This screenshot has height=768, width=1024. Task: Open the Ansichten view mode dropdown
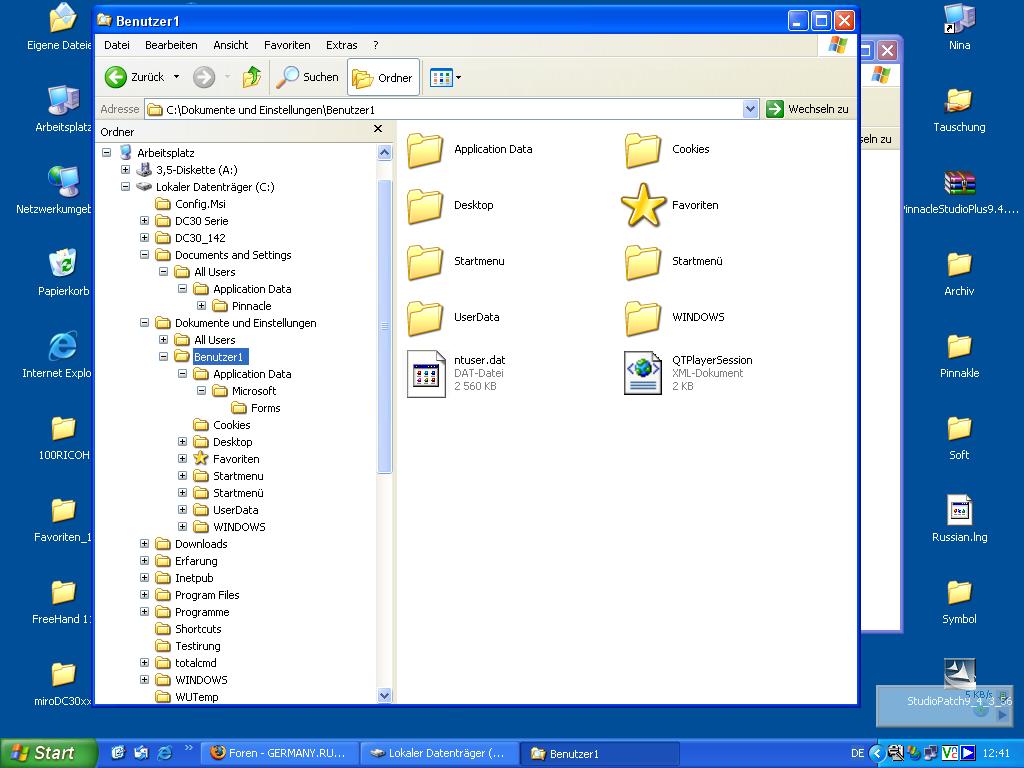(x=458, y=77)
